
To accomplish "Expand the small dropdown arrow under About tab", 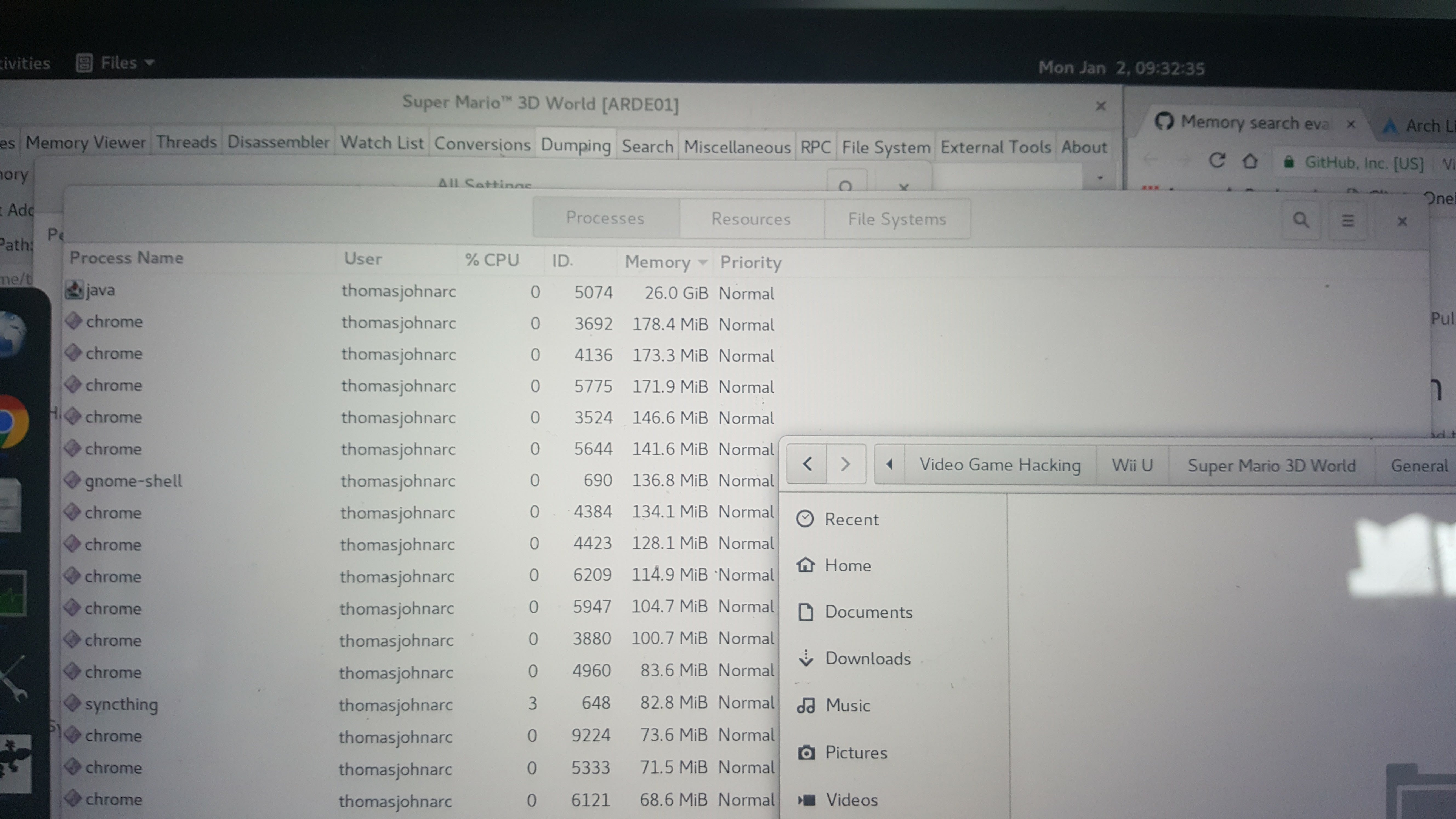I will point(1100,178).
